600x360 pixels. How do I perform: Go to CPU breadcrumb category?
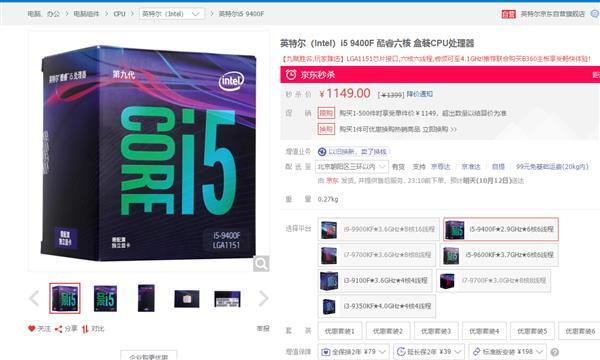119,14
